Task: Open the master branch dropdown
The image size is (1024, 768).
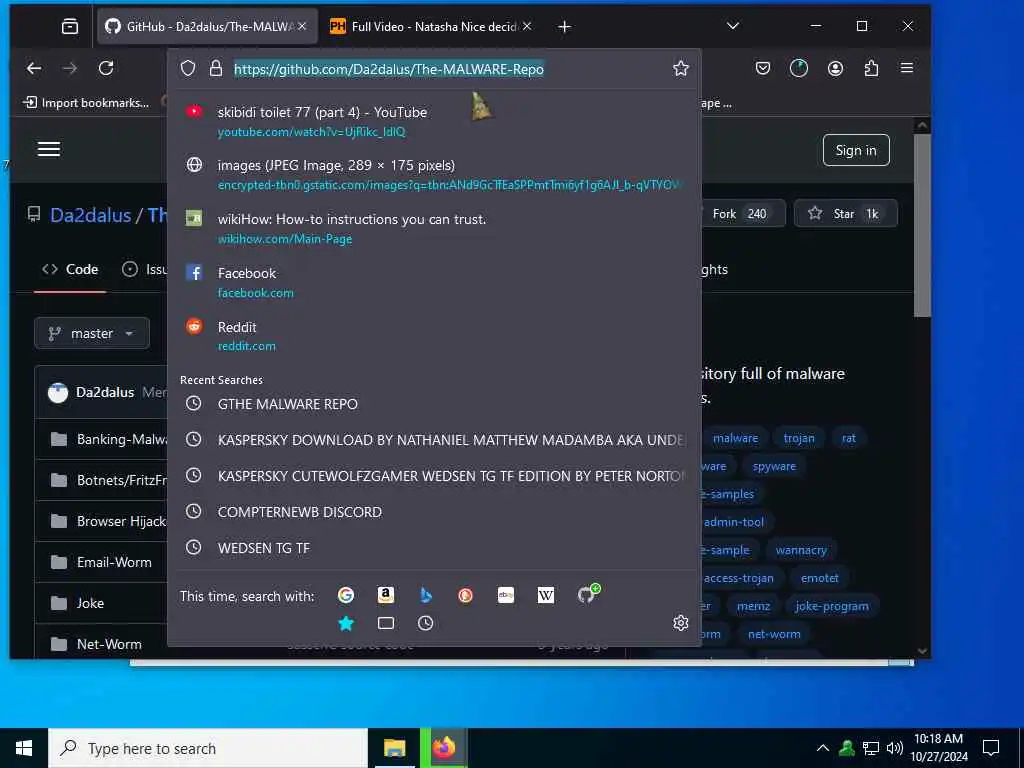Action: (x=92, y=334)
